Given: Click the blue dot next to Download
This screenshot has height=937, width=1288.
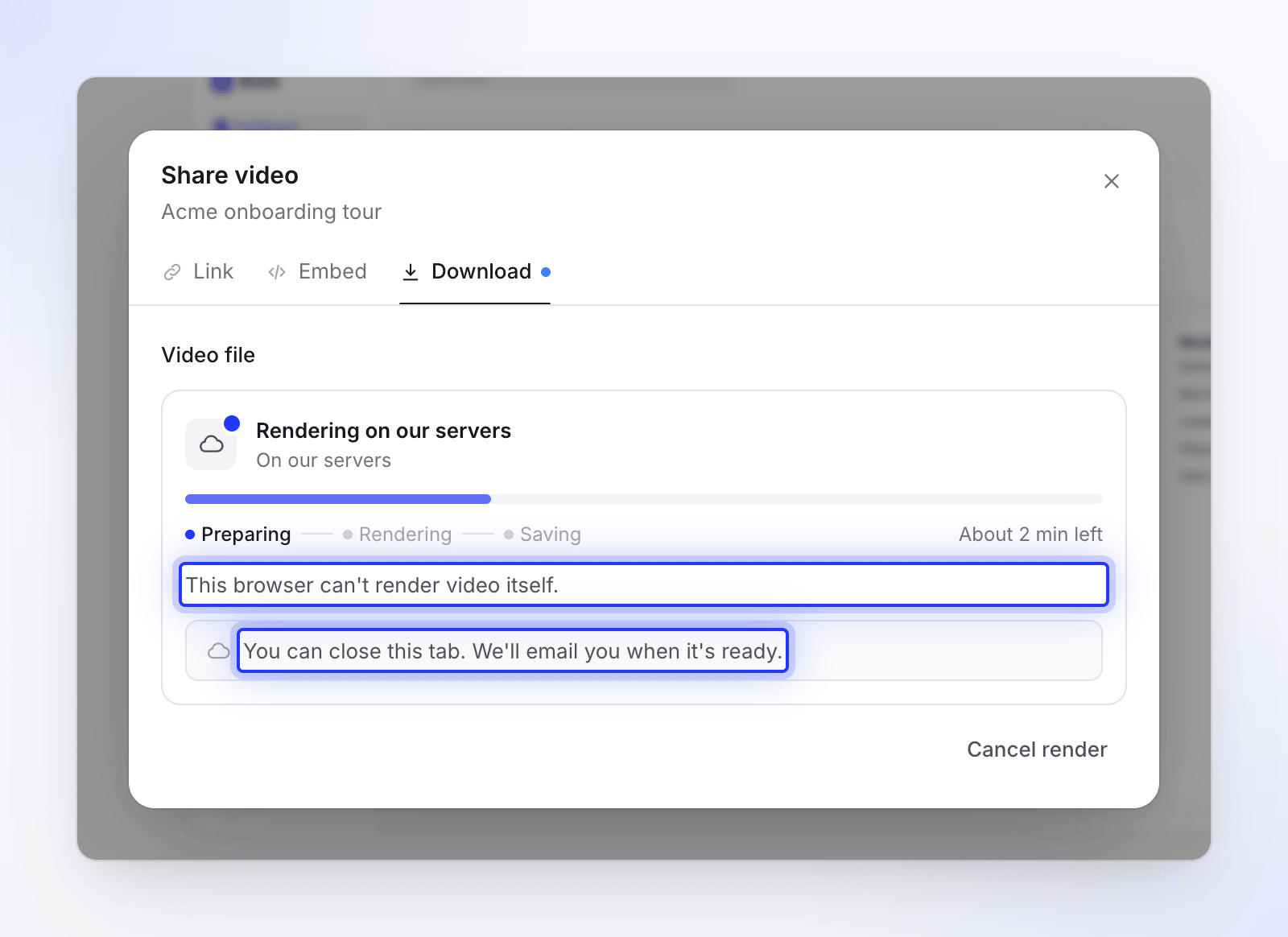Looking at the screenshot, I should [x=546, y=272].
